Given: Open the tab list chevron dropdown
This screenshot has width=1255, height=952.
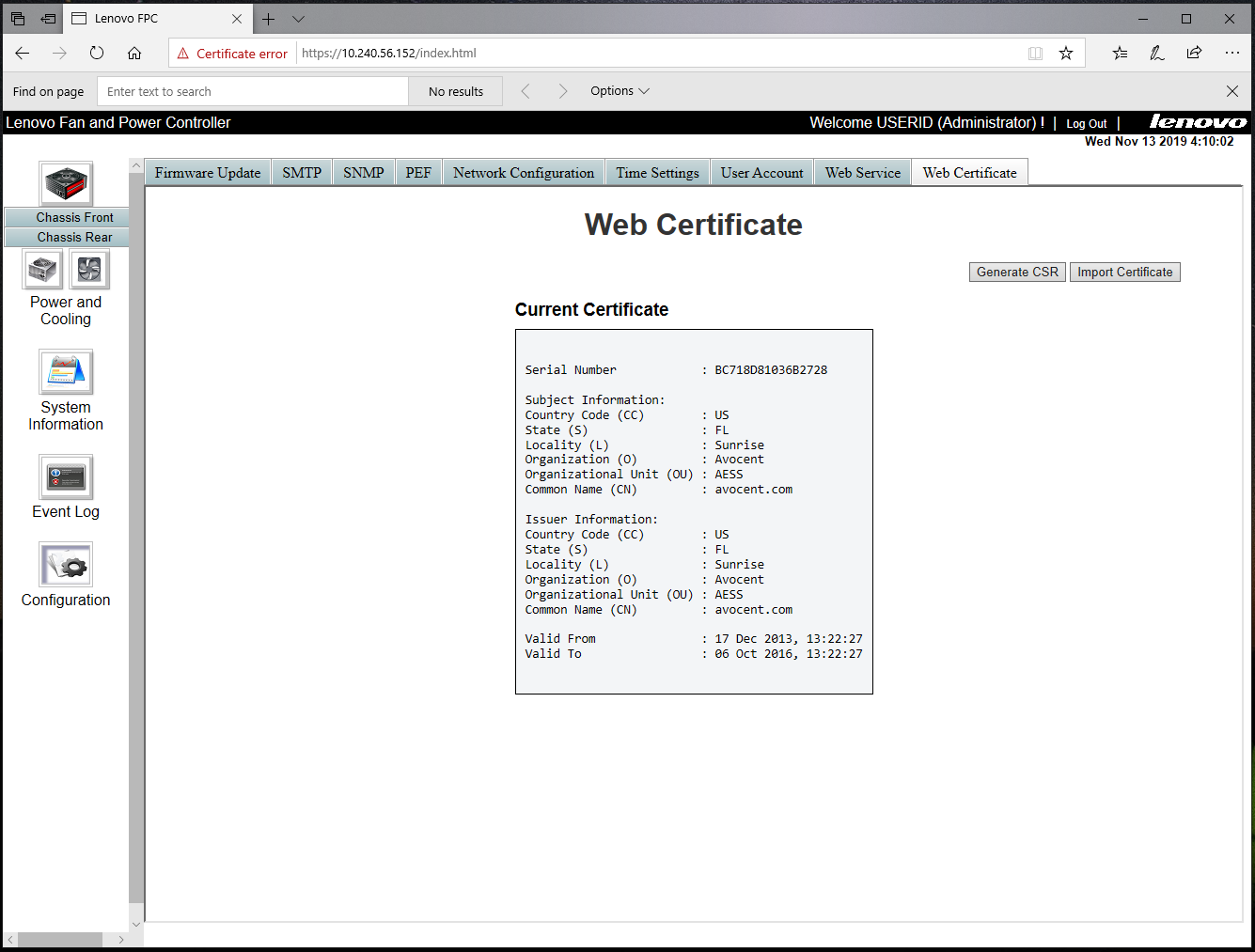Looking at the screenshot, I should point(298,19).
